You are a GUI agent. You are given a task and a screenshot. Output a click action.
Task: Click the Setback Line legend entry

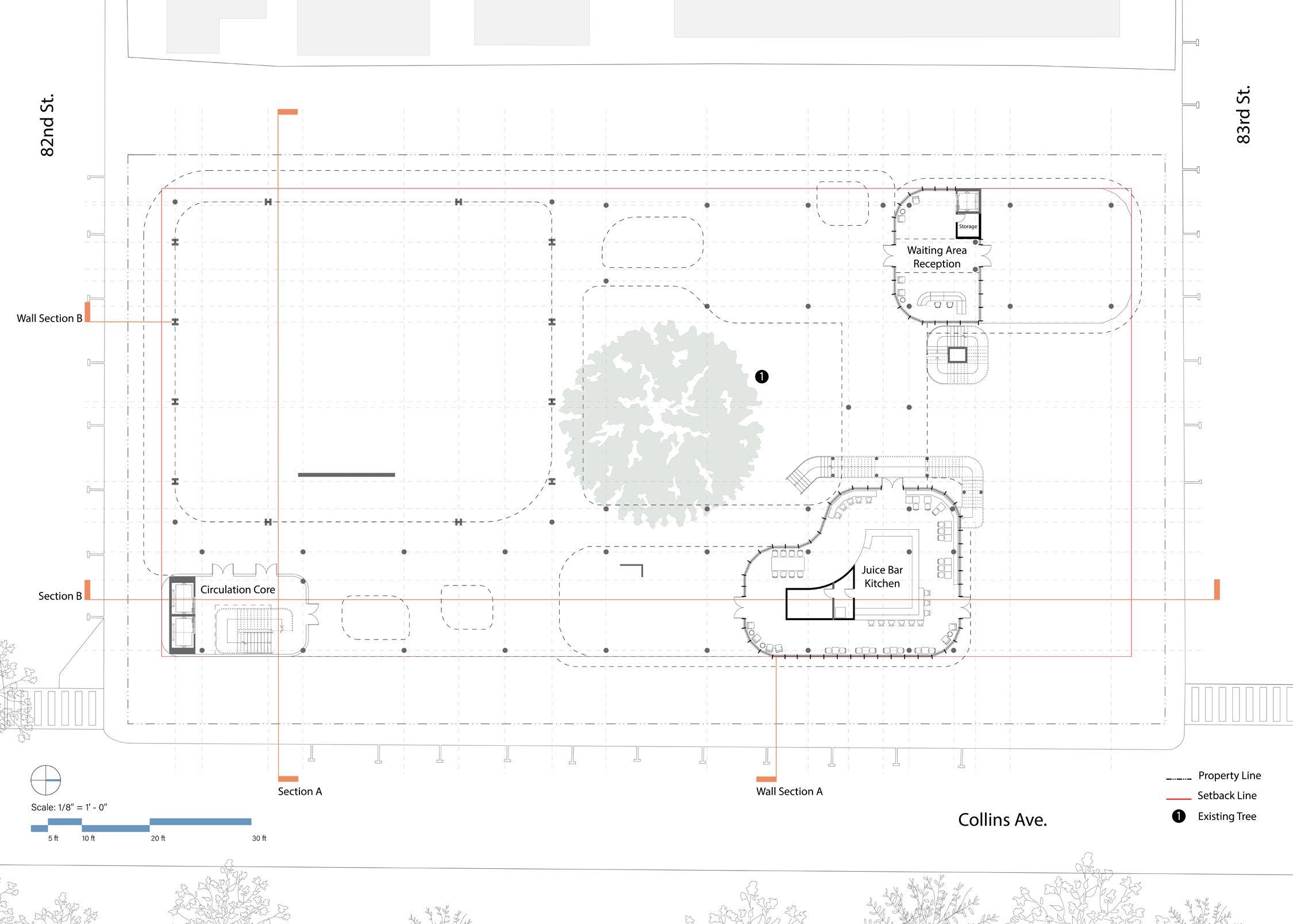point(1226,796)
